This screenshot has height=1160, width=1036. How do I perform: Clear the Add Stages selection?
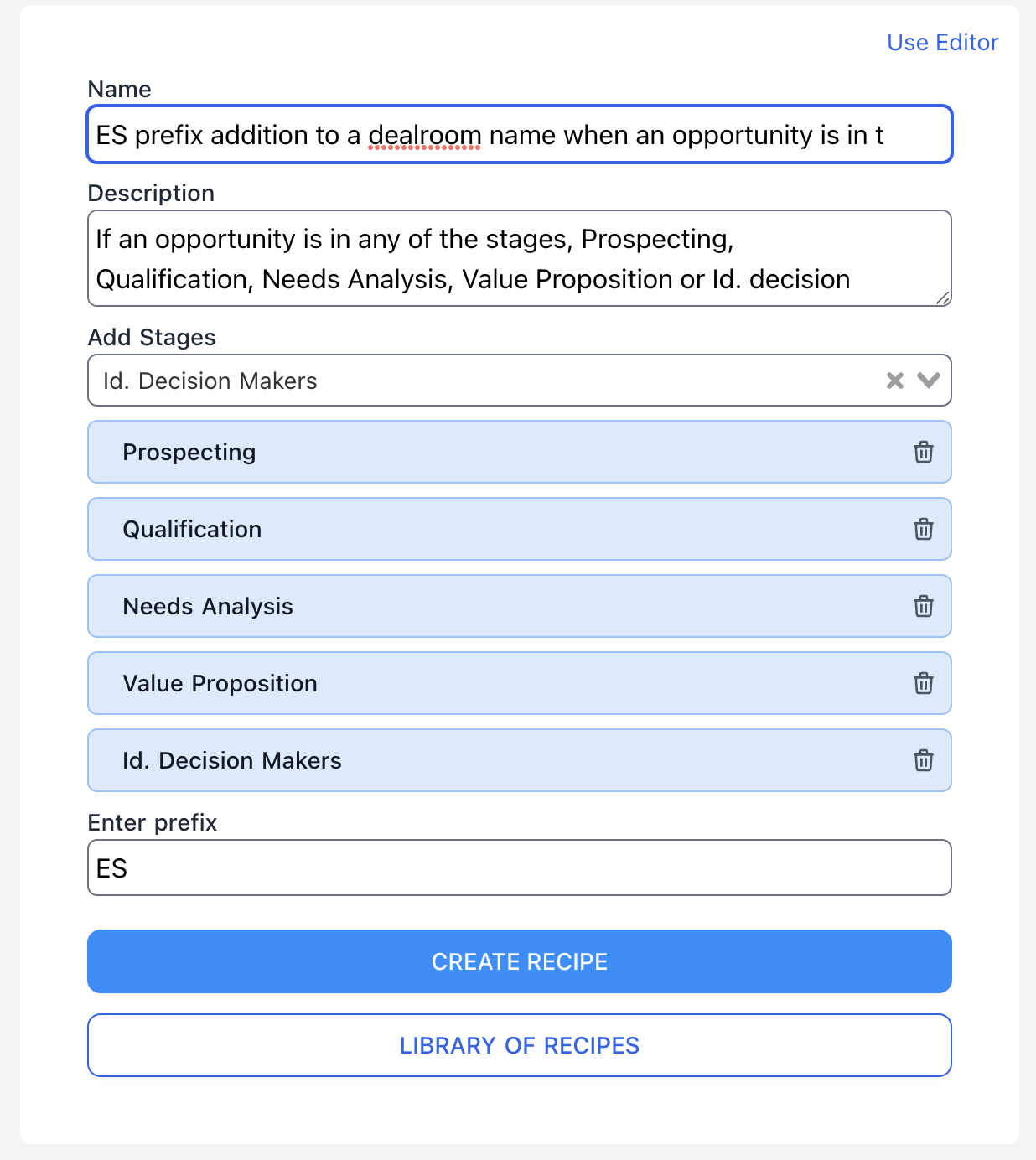tap(894, 381)
